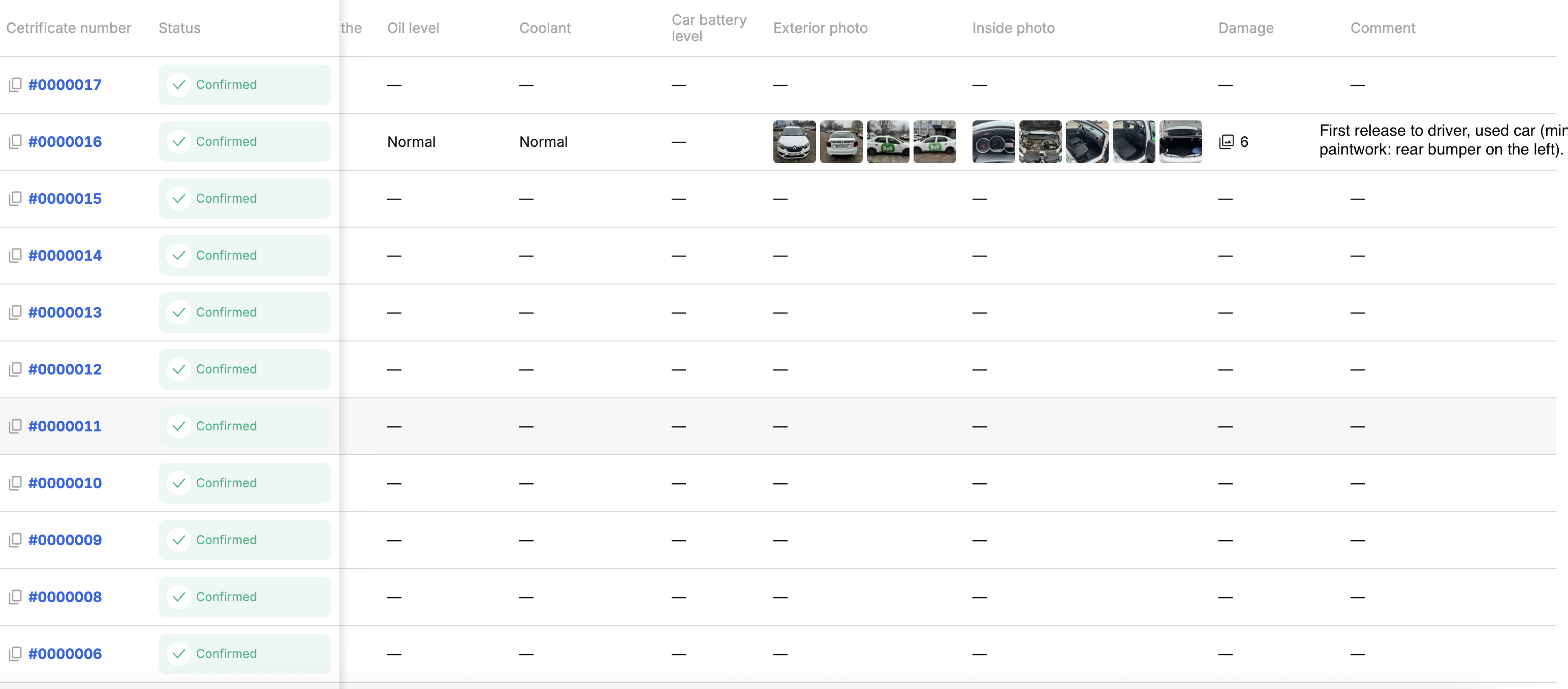This screenshot has height=689, width=1568.
Task: Open certificate #0000014 link
Action: (65, 256)
